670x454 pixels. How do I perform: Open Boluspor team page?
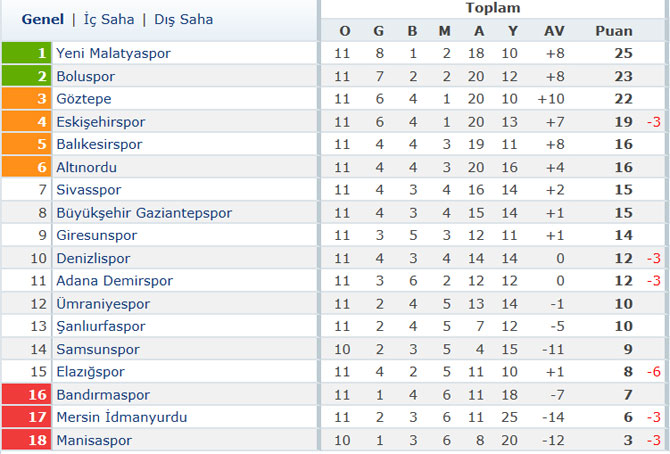tap(85, 77)
